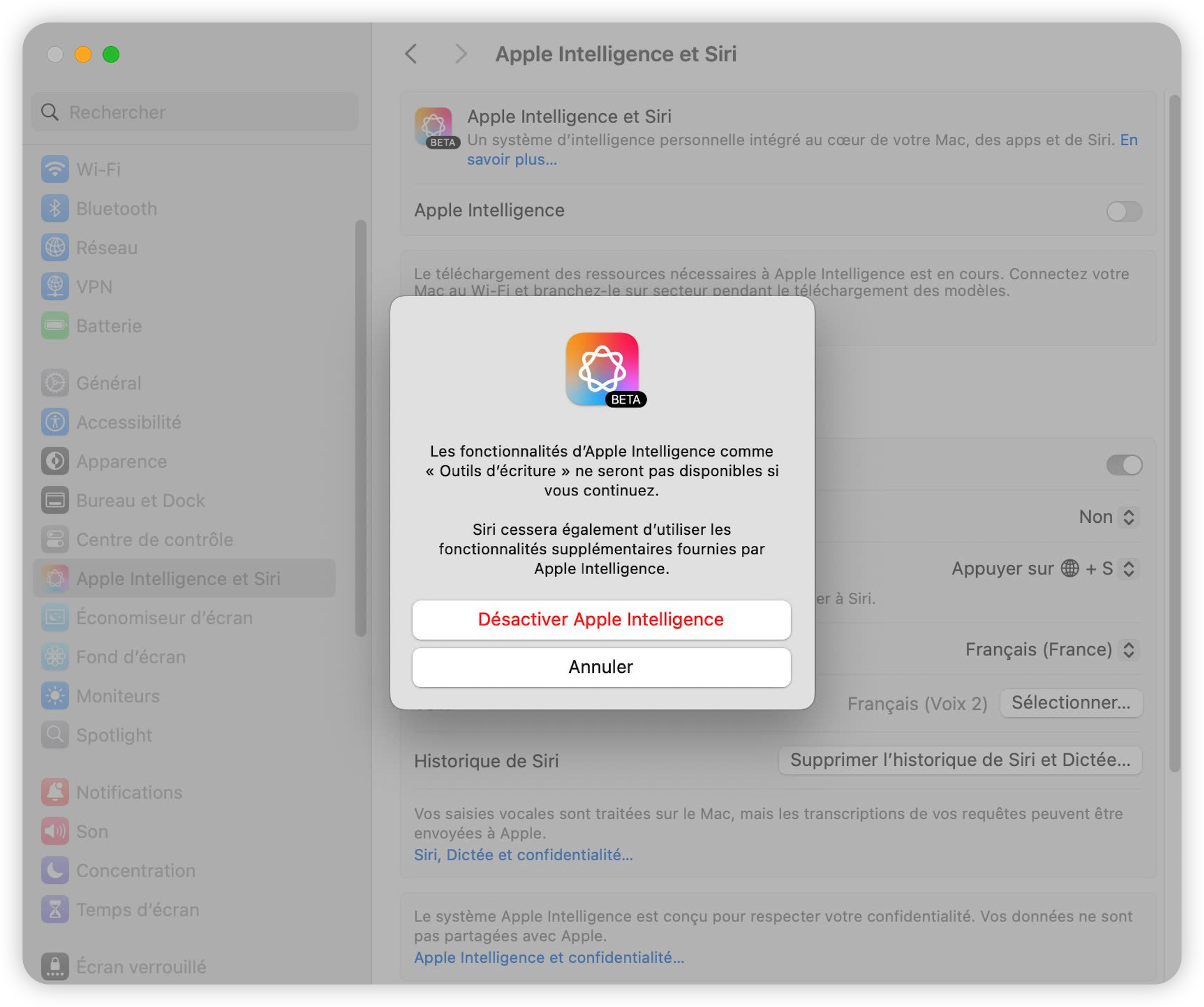Click the Apple Intelligence et Siri window title
Image resolution: width=1204 pixels, height=1007 pixels.
[616, 54]
